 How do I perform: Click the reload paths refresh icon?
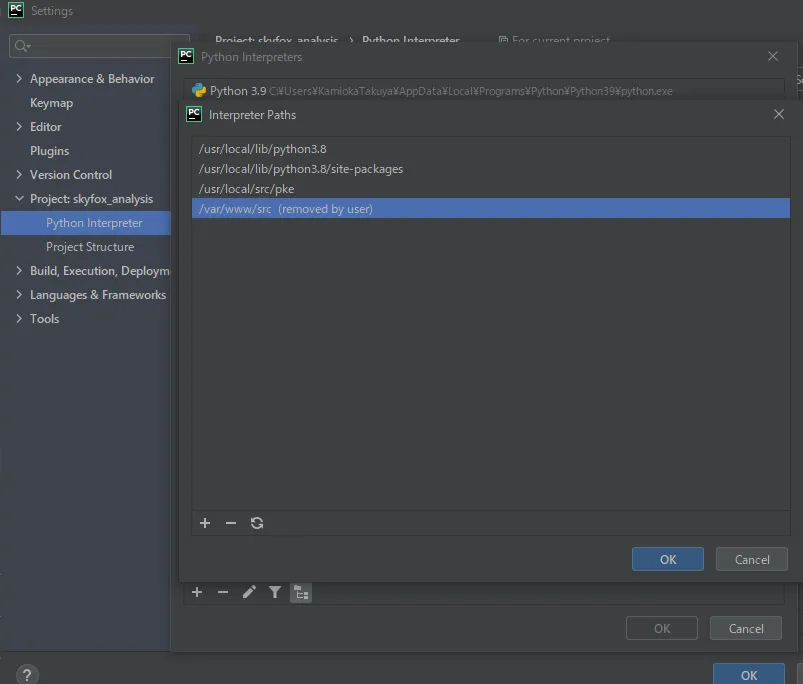(x=257, y=523)
